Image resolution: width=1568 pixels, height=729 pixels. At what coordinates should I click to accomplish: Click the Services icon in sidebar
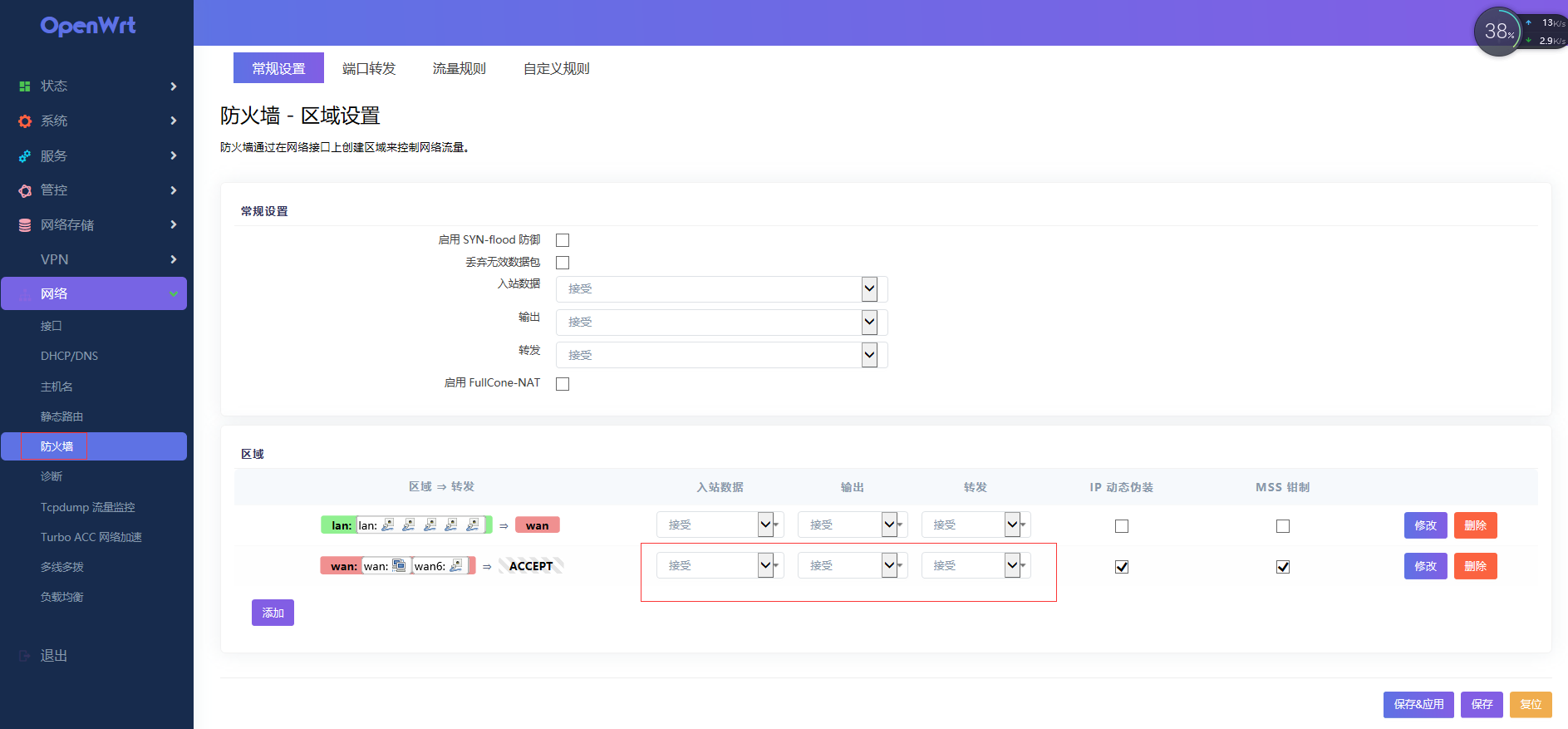tap(25, 156)
